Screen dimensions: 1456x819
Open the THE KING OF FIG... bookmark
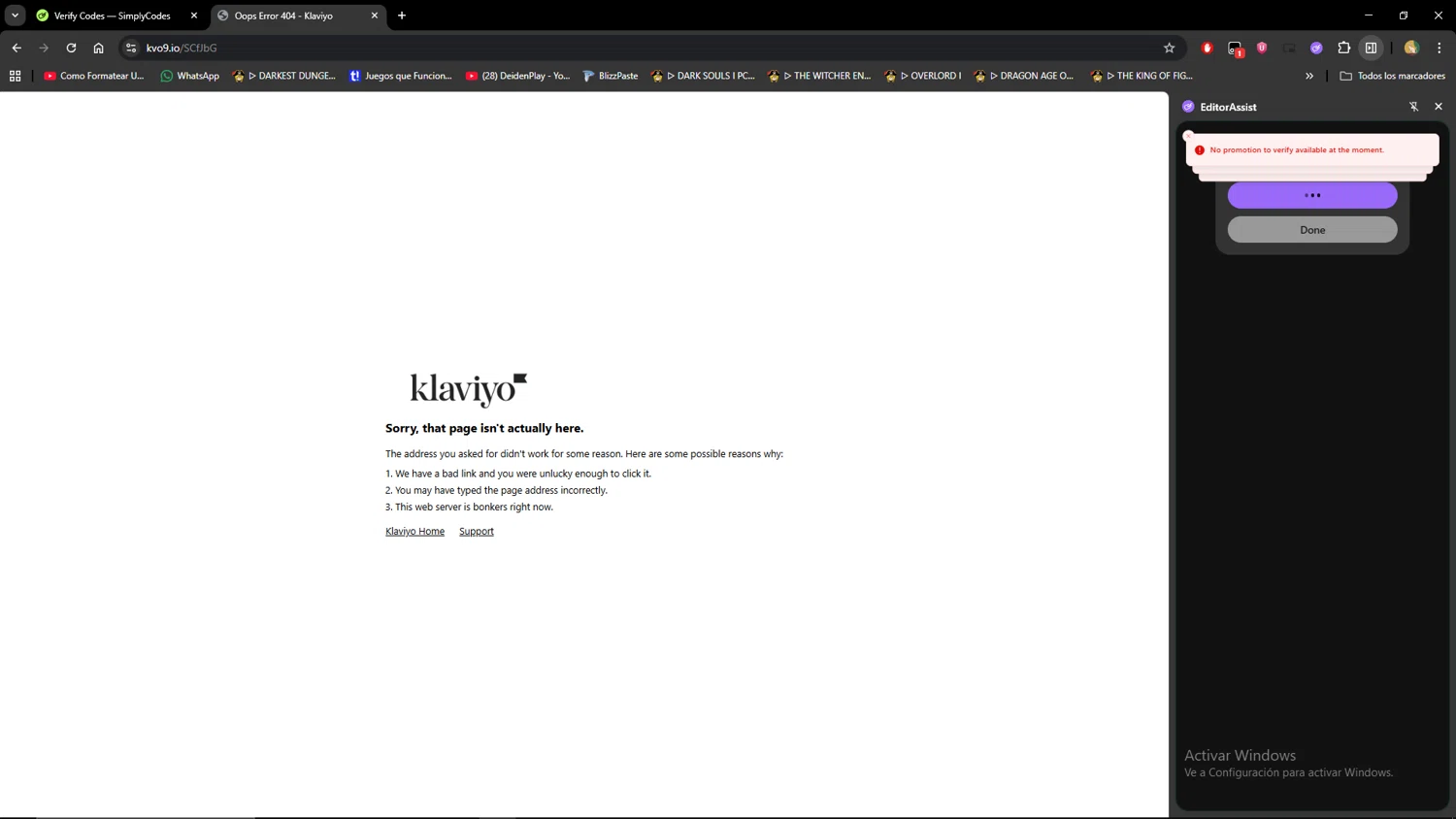(1142, 76)
